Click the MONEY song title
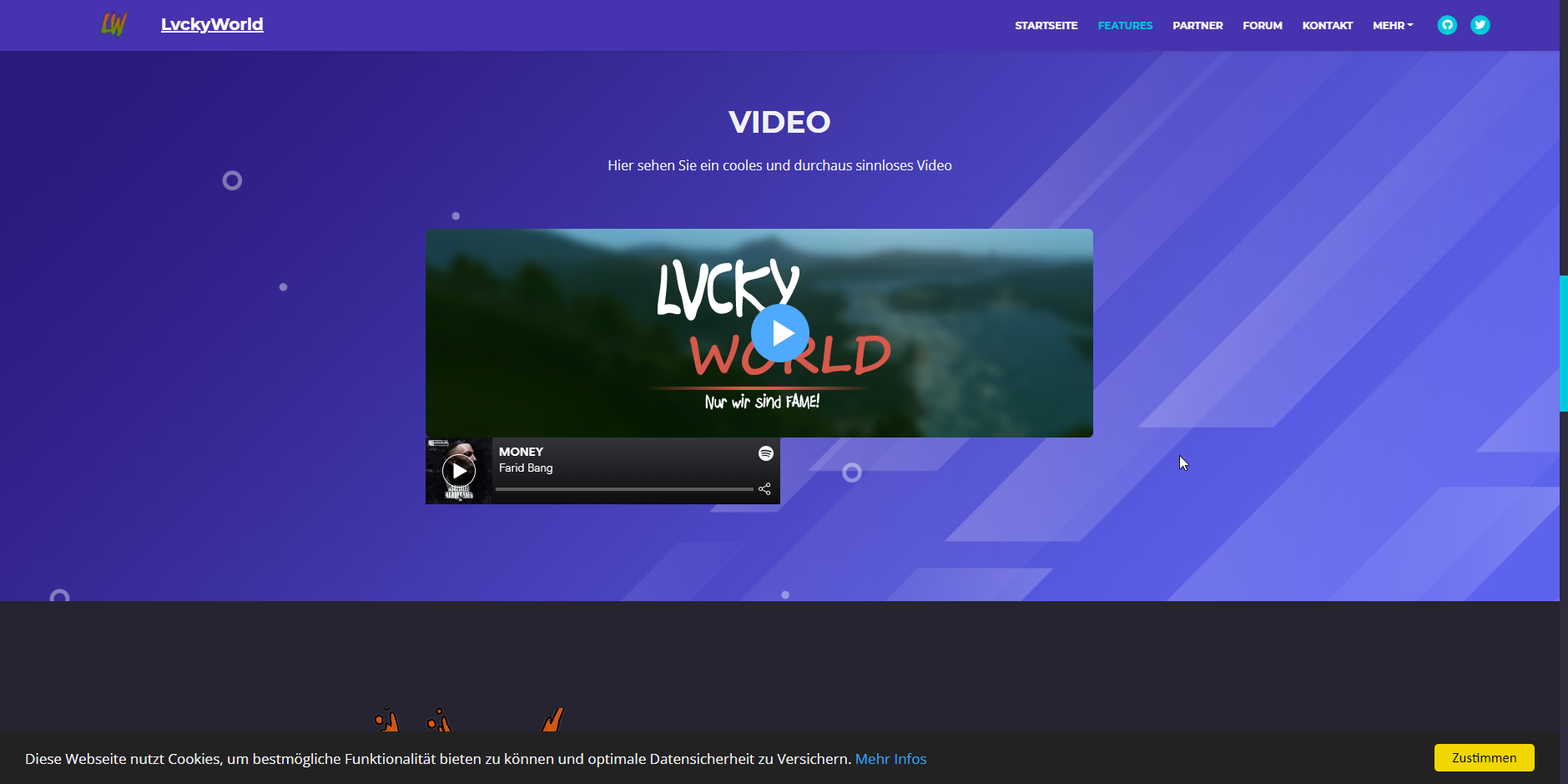Screen dimensions: 1568x784 tap(521, 452)
